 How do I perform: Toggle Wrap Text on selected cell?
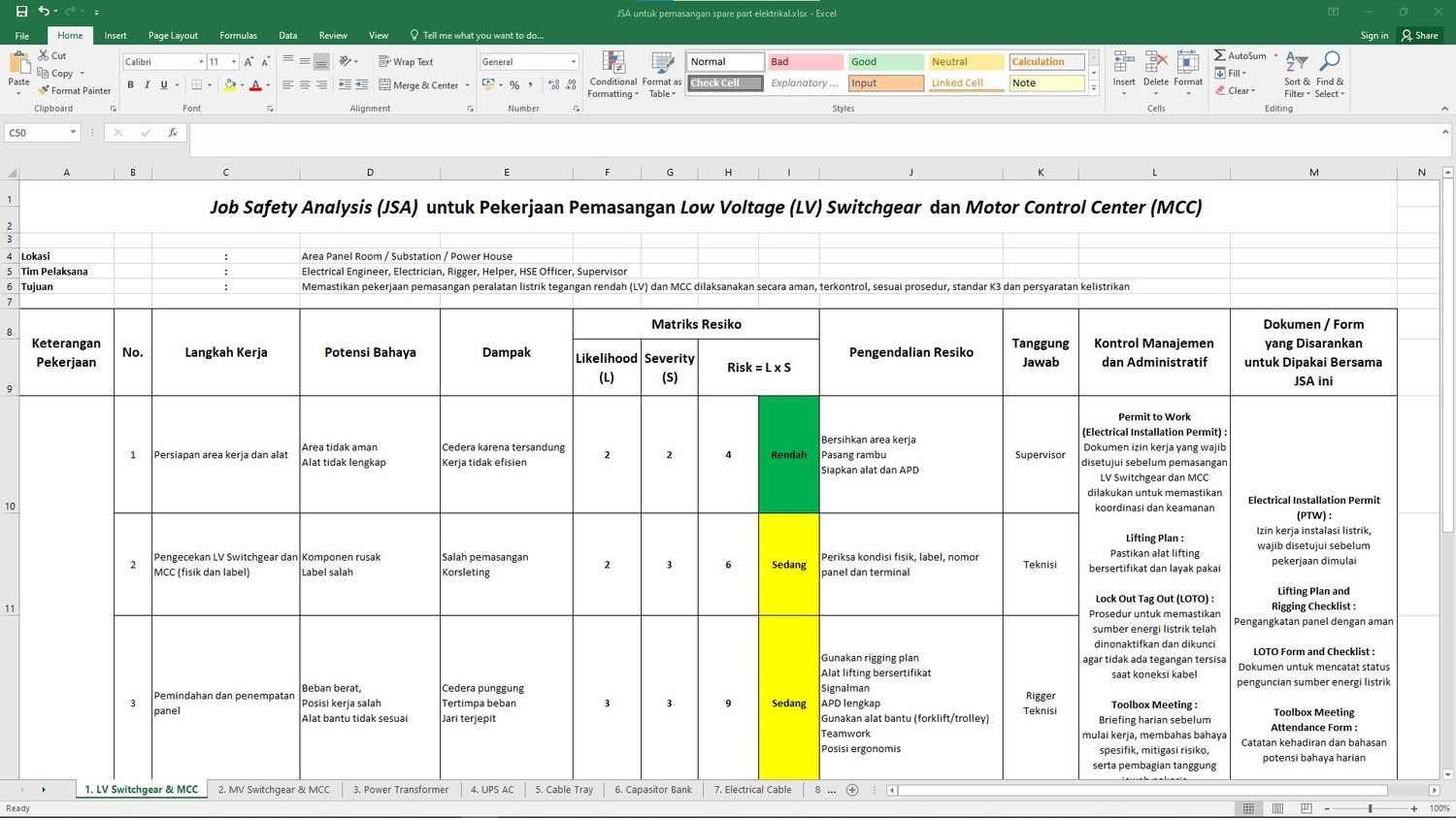coord(406,61)
